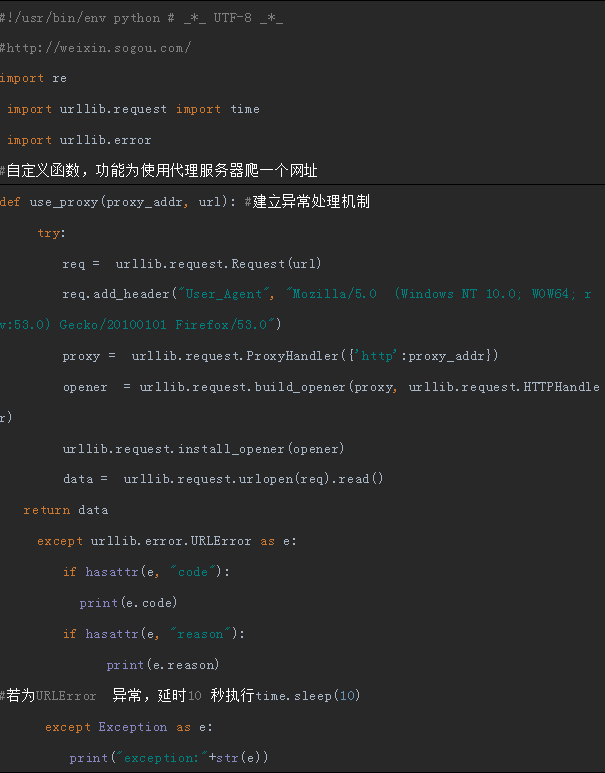Click the line 'import re'
The height and width of the screenshot is (773, 605).
coord(34,78)
